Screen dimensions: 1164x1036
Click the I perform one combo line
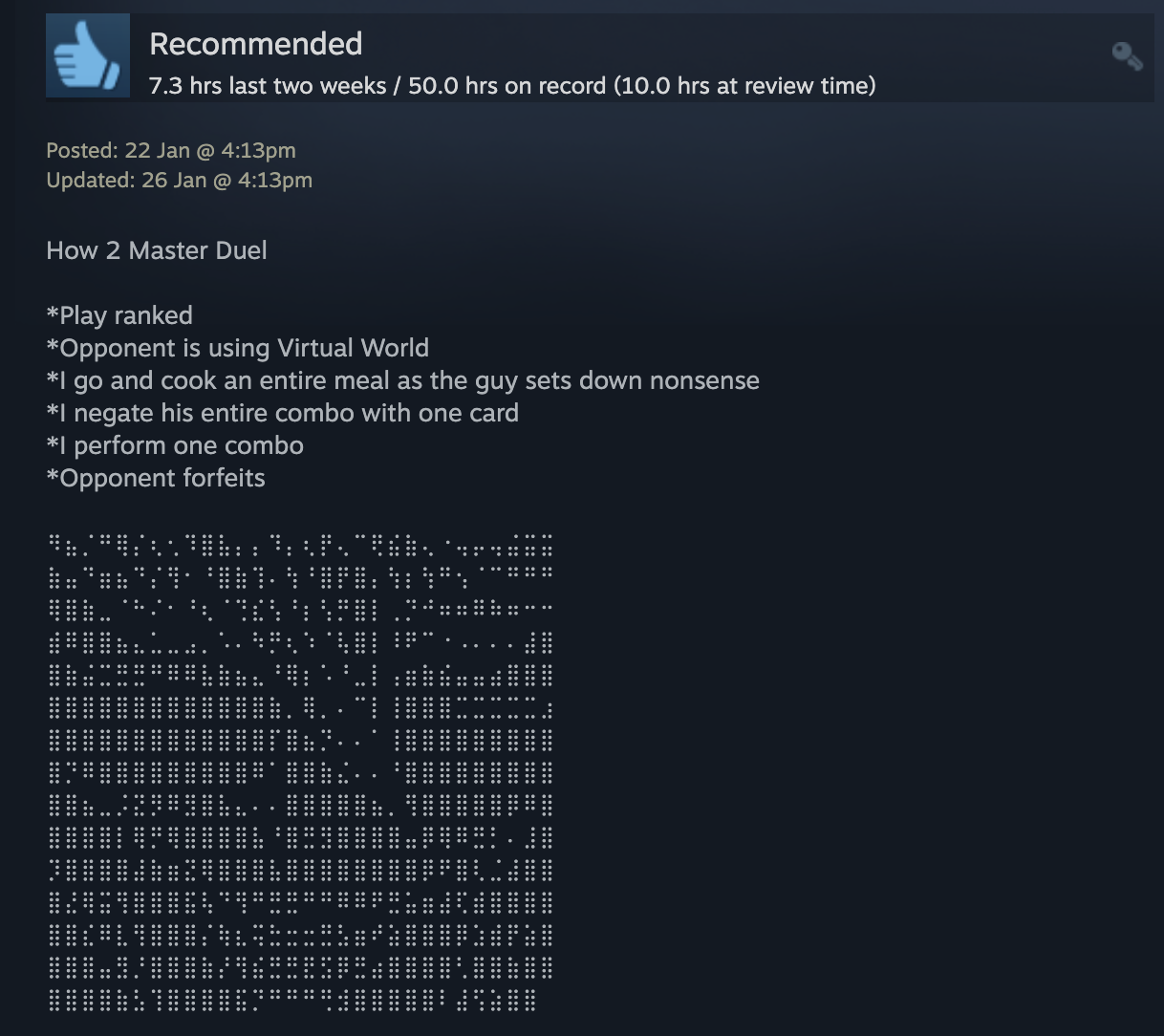(x=175, y=445)
